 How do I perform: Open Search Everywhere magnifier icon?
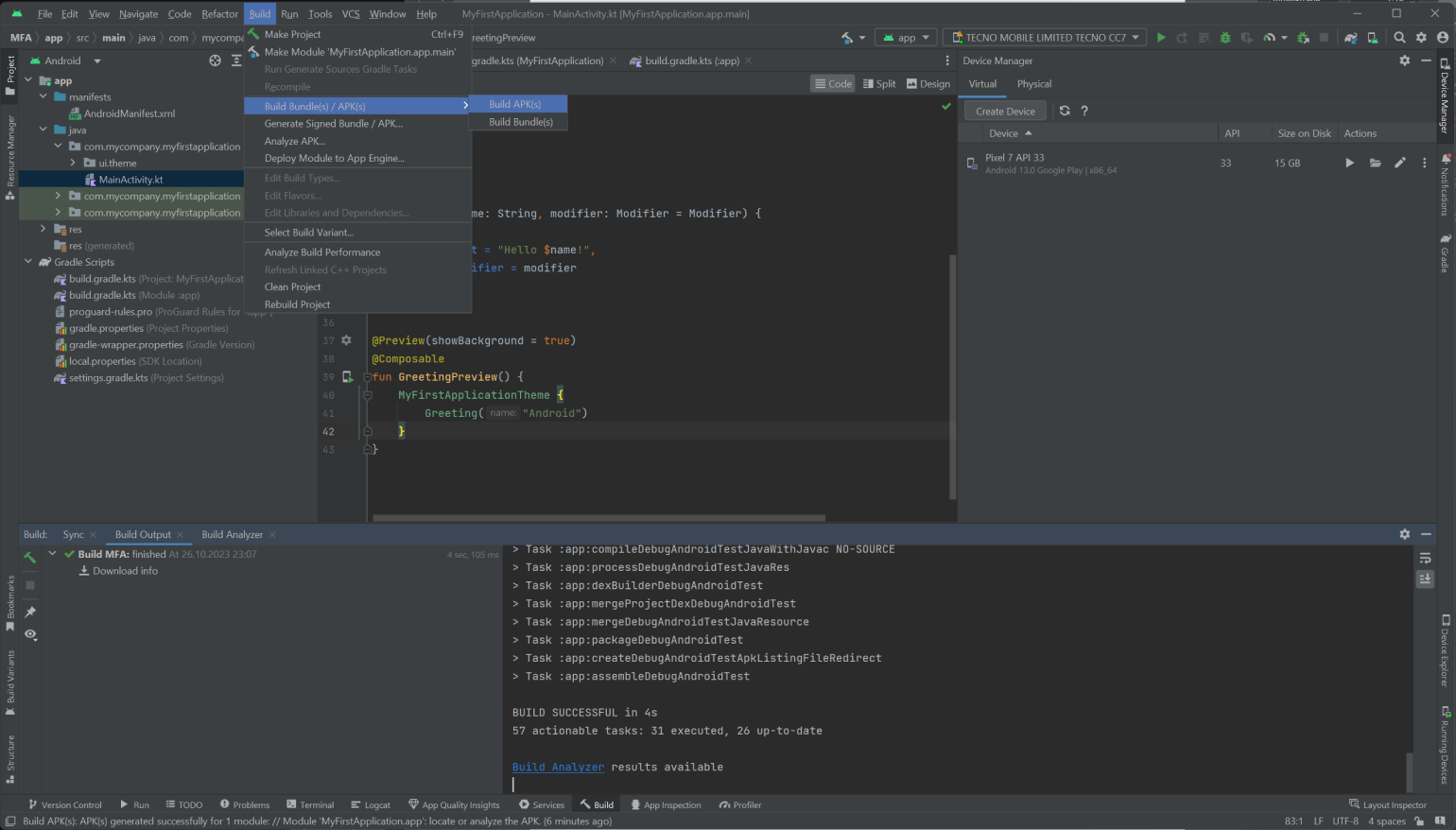pyautogui.click(x=1399, y=38)
